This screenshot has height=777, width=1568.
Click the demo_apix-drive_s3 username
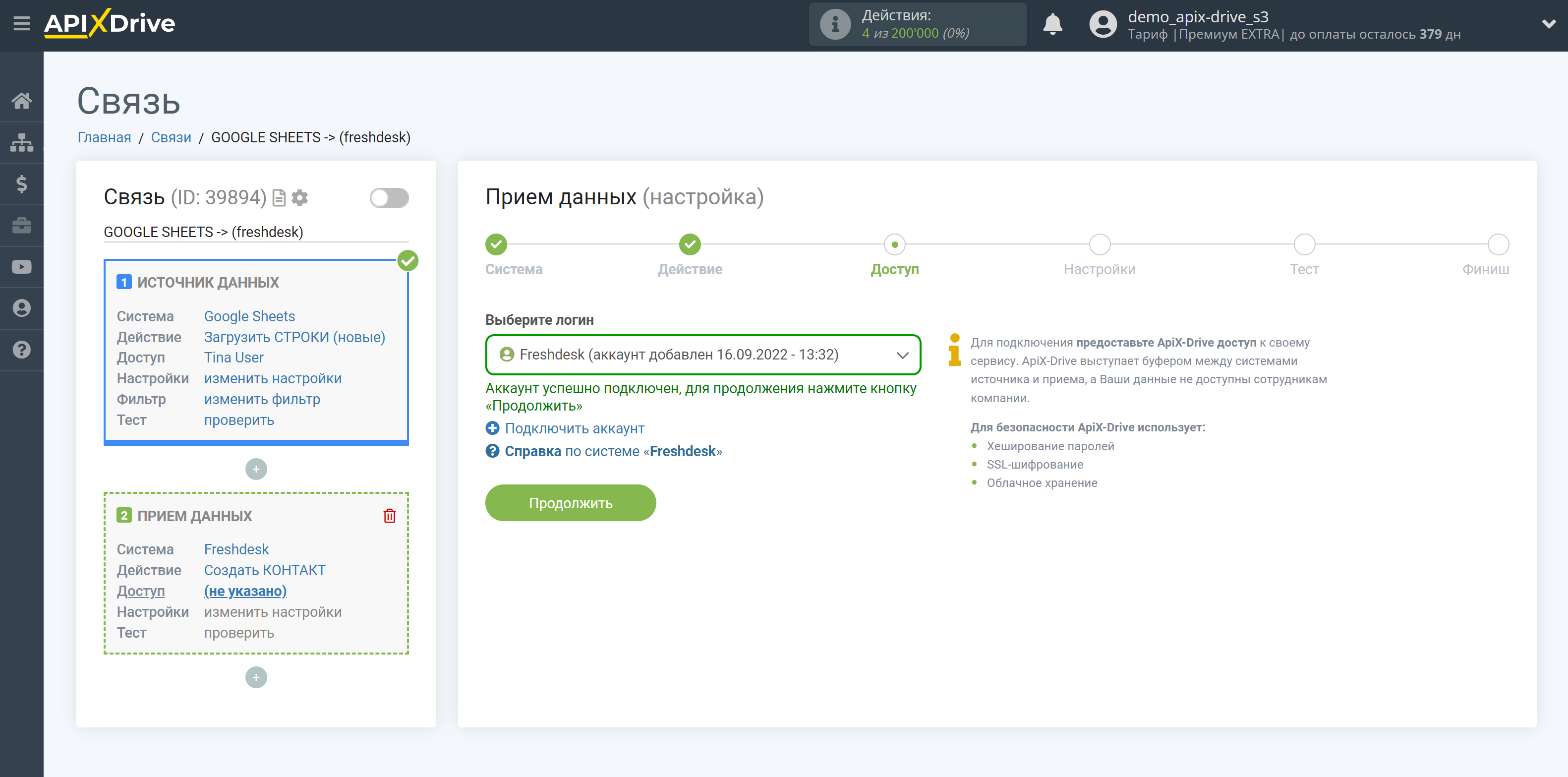click(1198, 16)
